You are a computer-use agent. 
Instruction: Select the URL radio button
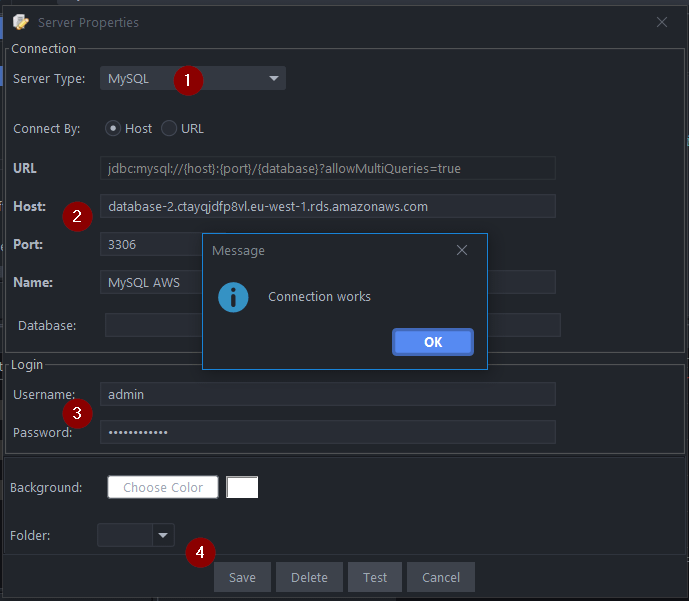169,128
